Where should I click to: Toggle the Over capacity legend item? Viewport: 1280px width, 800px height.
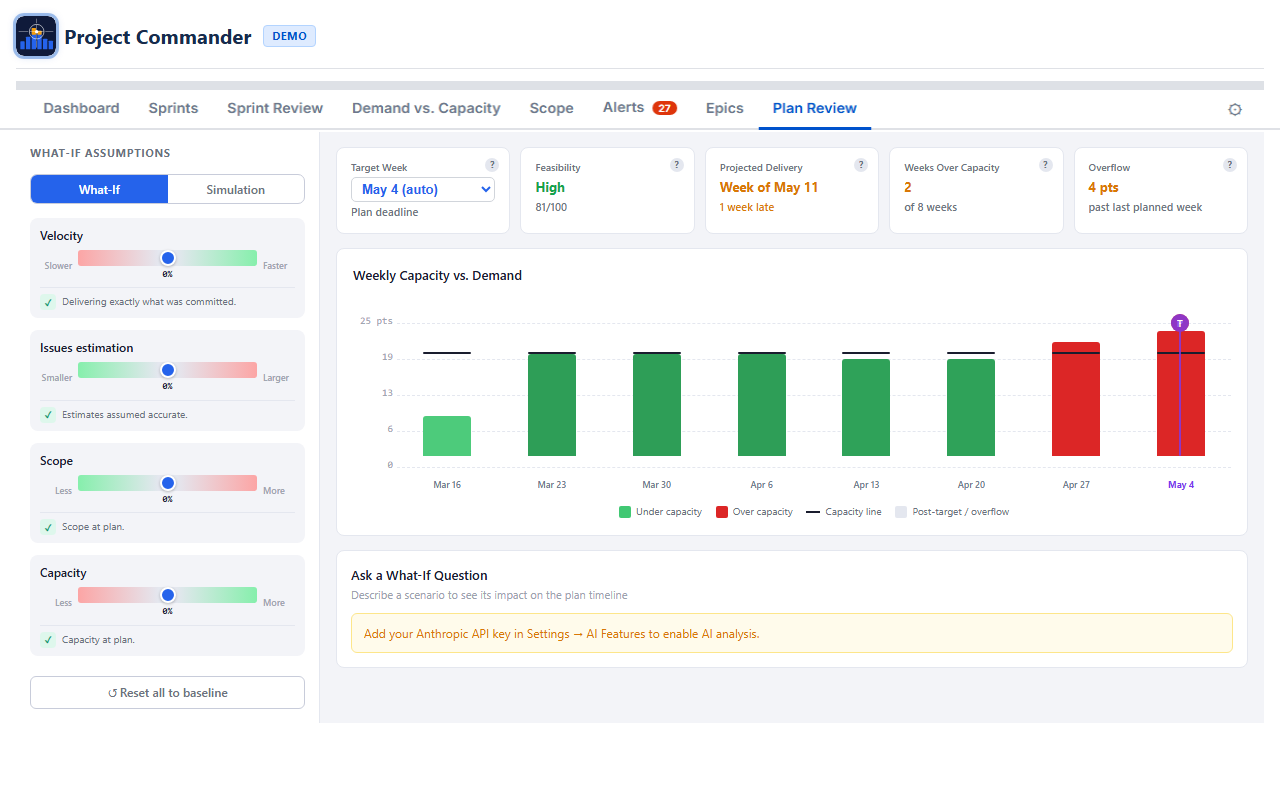click(x=755, y=512)
